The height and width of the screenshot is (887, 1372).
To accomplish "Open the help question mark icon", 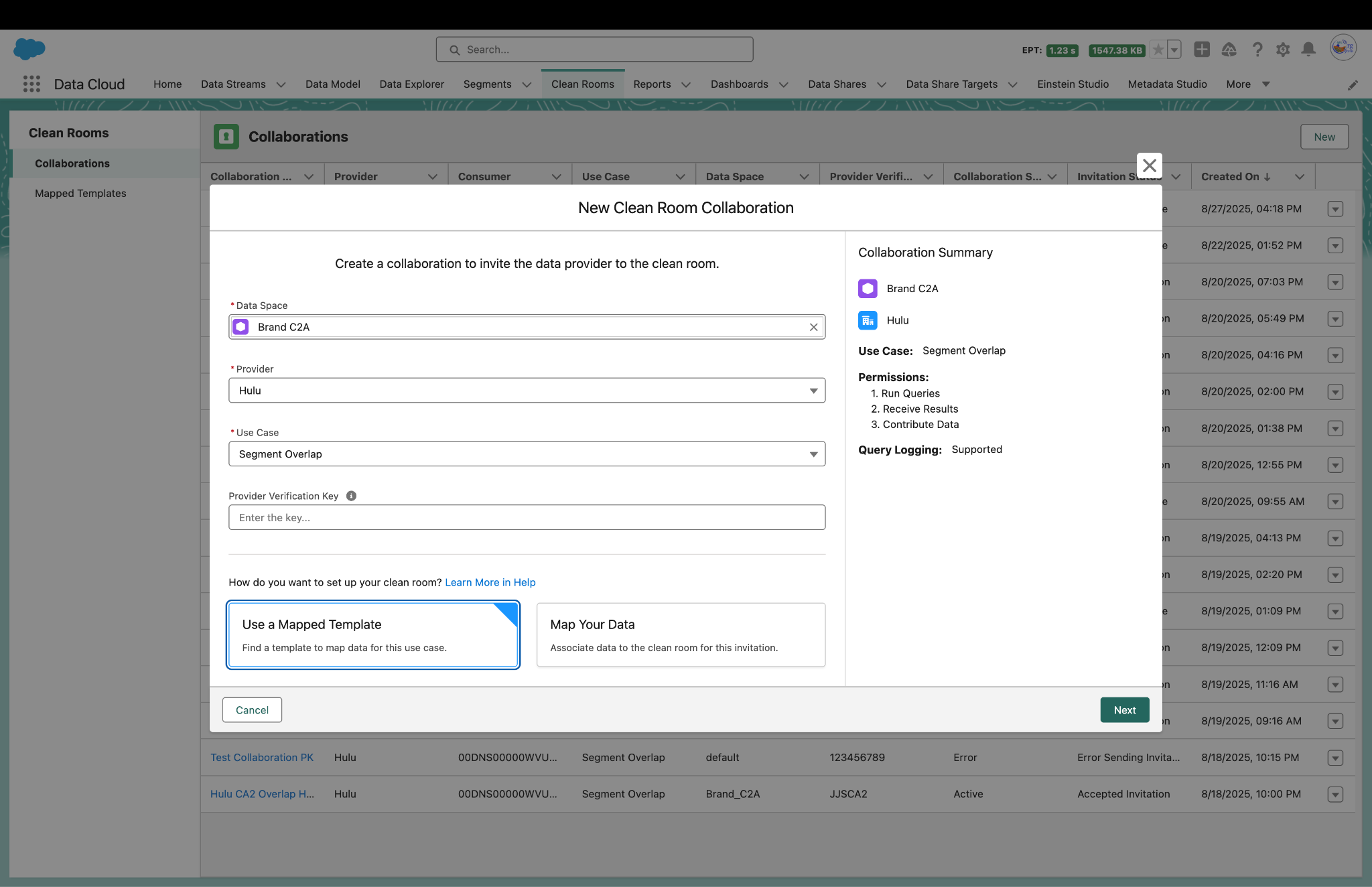I will (1257, 50).
